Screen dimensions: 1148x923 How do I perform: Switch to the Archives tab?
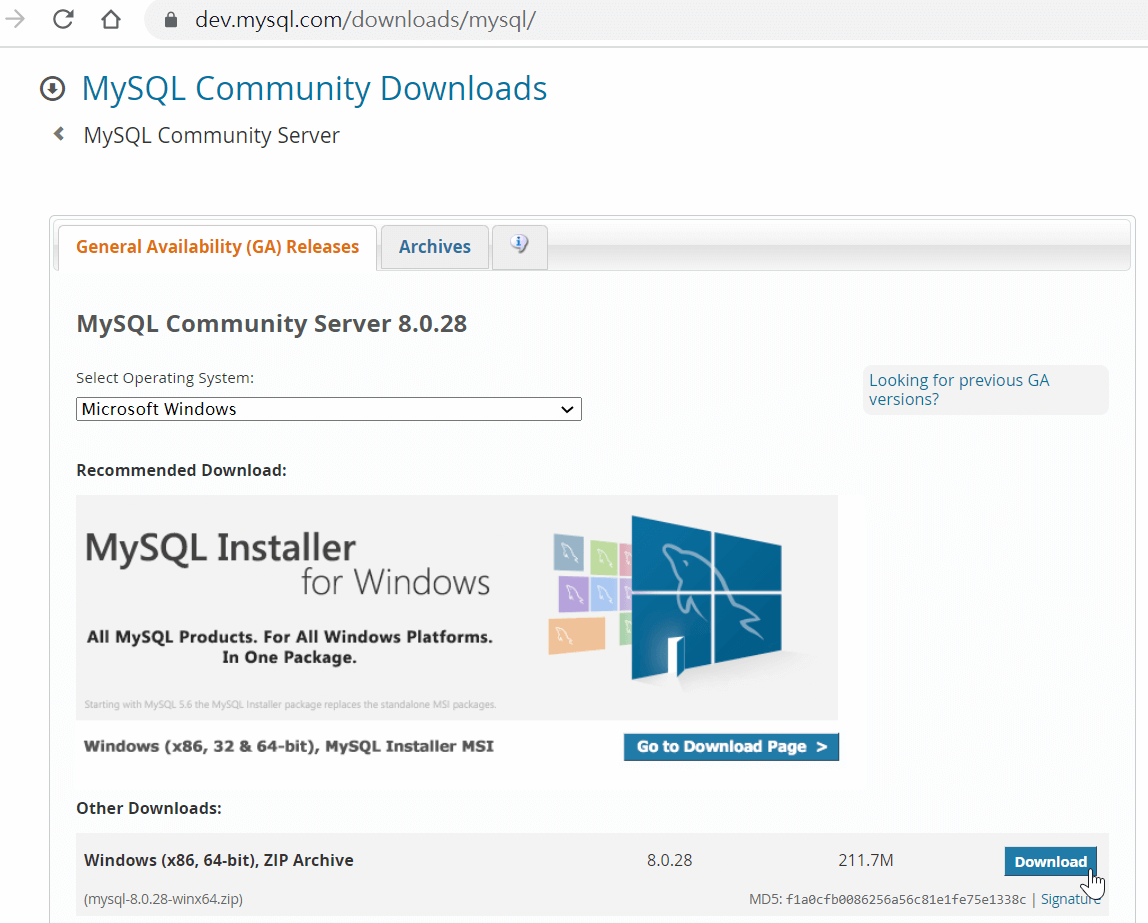click(435, 247)
